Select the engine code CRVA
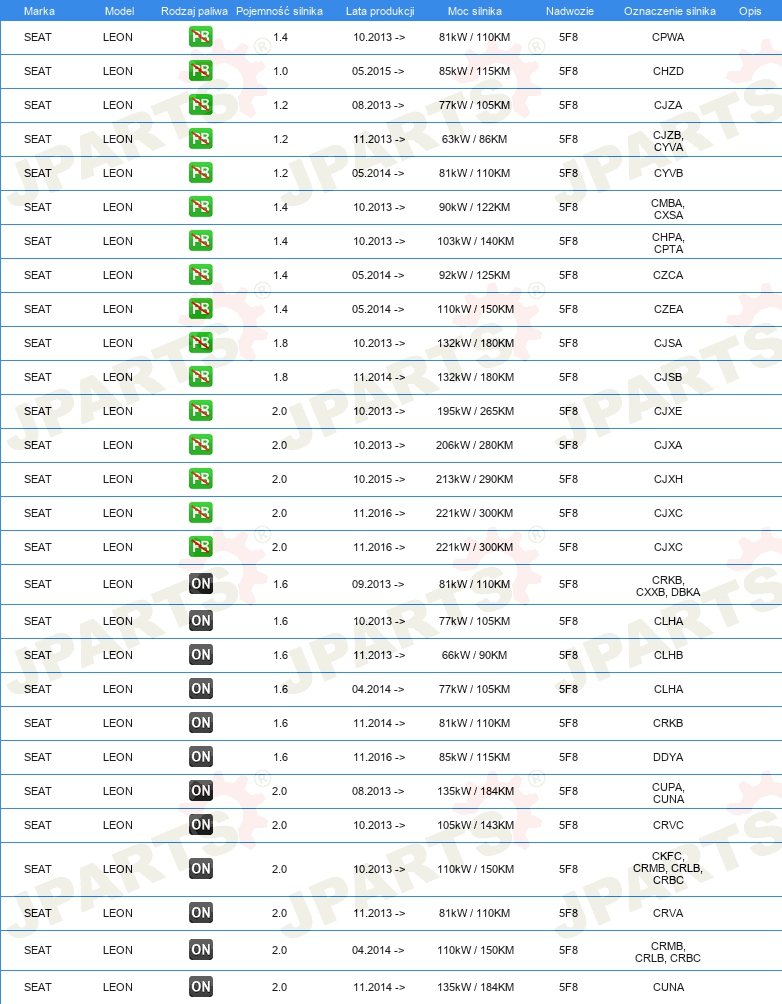The height and width of the screenshot is (1004, 782). pyautogui.click(x=668, y=912)
